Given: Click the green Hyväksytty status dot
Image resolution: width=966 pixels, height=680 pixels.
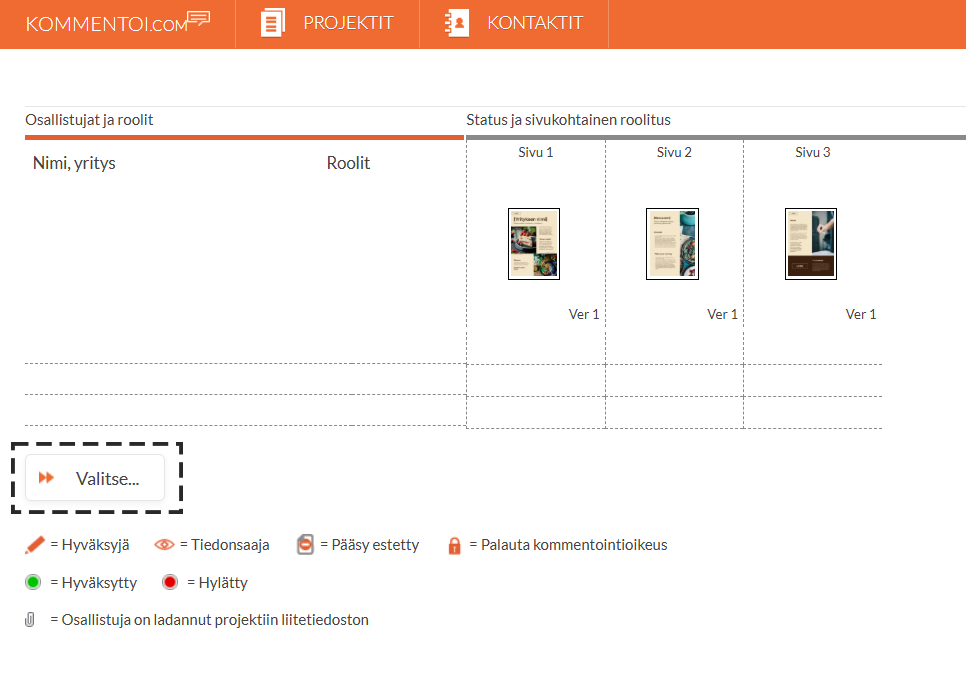Looking at the screenshot, I should 33,582.
